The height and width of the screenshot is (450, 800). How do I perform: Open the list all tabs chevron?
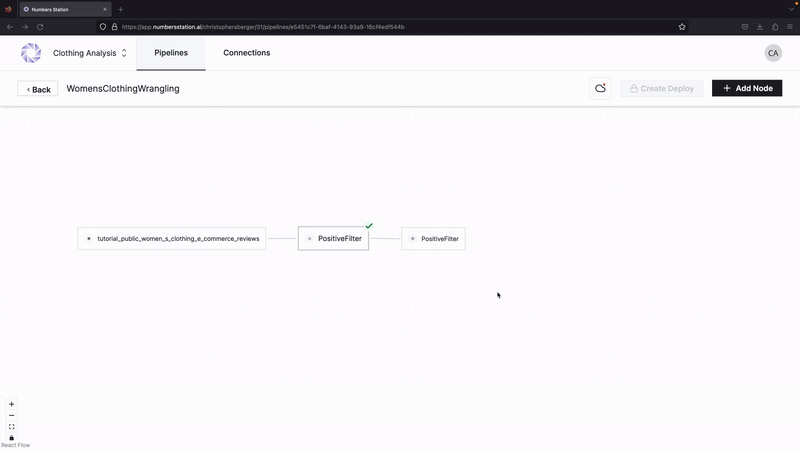(x=791, y=9)
